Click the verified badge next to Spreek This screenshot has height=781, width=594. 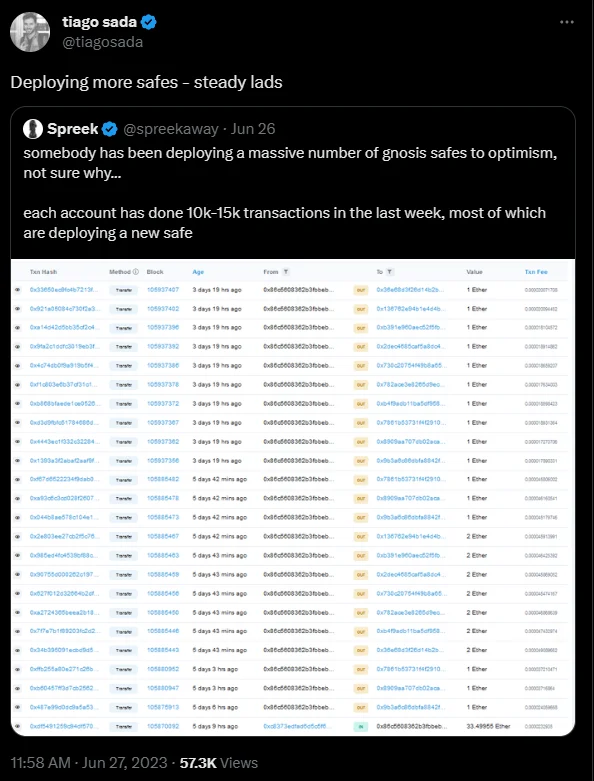click(110, 130)
